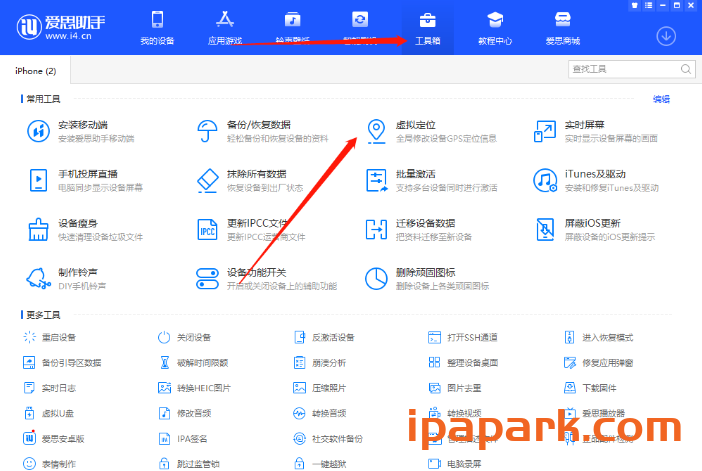The width and height of the screenshot is (702, 471).
Task: Open 转换音频 (Convert Audio)
Action: [320, 413]
